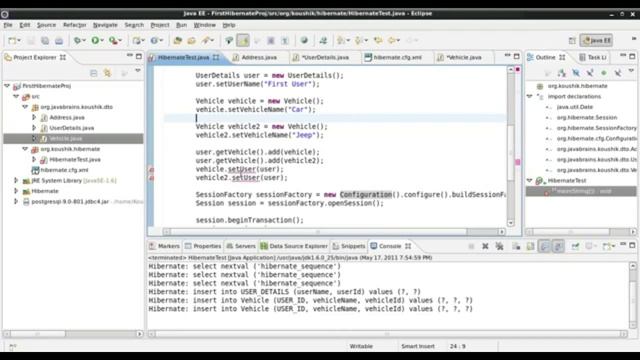Open the Servers view tab
The height and width of the screenshot is (360, 640).
point(241,246)
